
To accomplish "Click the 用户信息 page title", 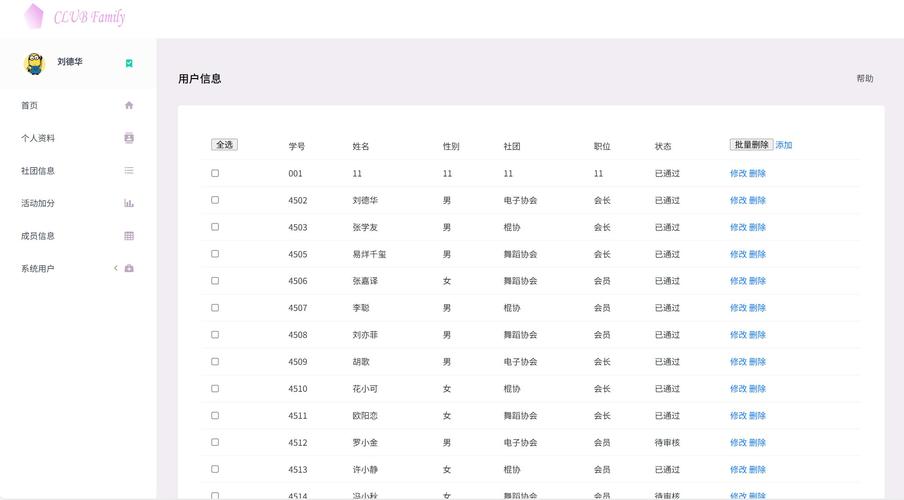I will [199, 79].
